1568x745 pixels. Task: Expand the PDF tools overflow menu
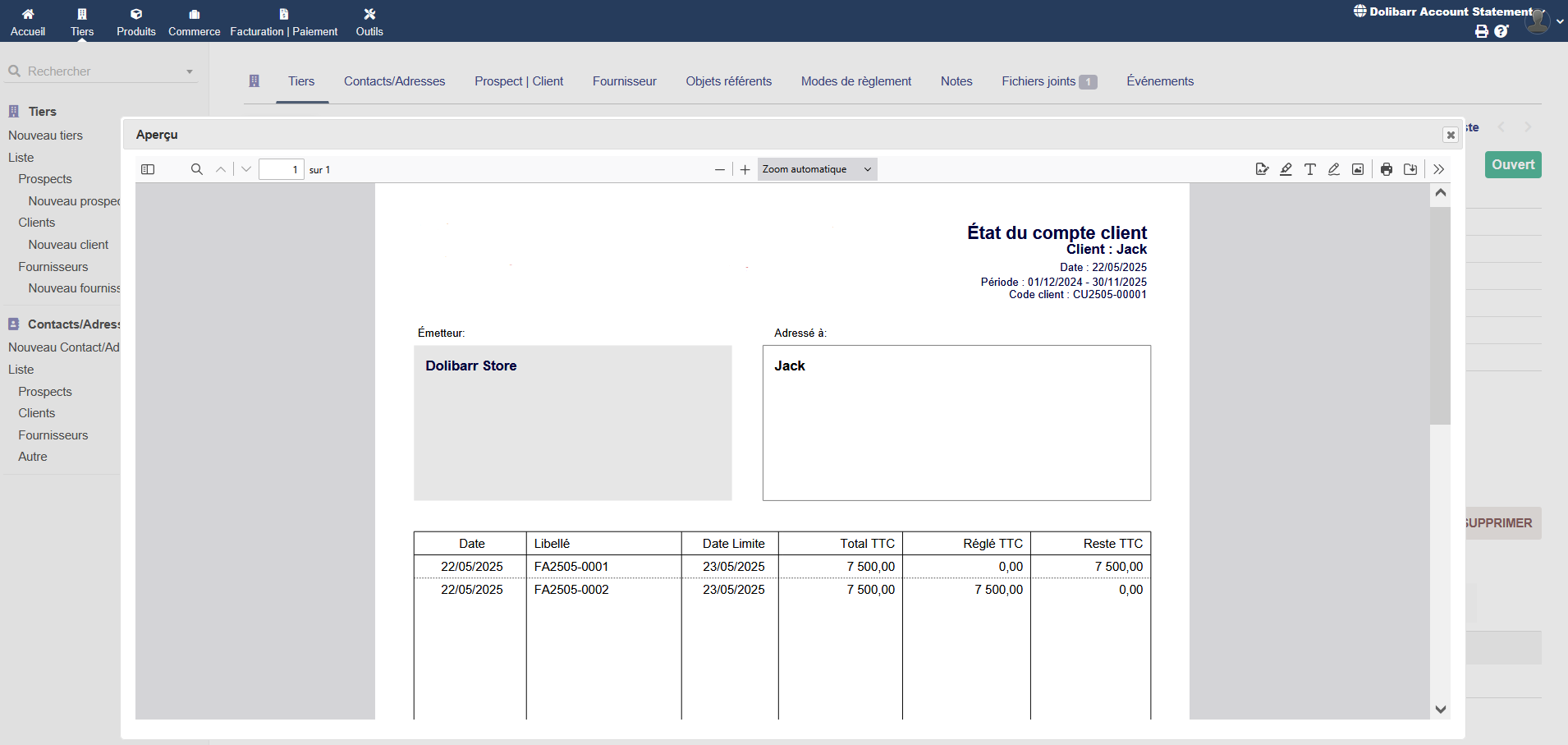(1438, 169)
